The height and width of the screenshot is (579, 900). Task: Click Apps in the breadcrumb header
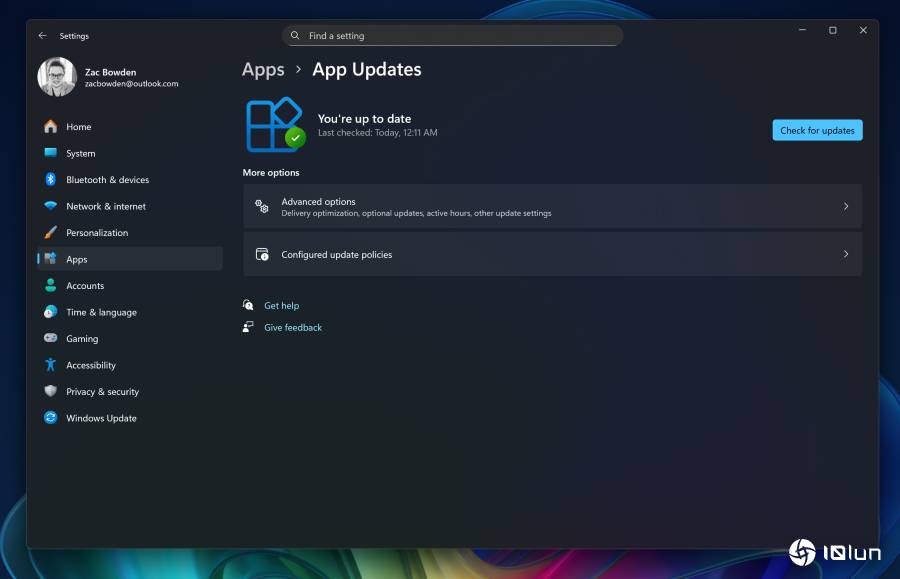tap(263, 70)
